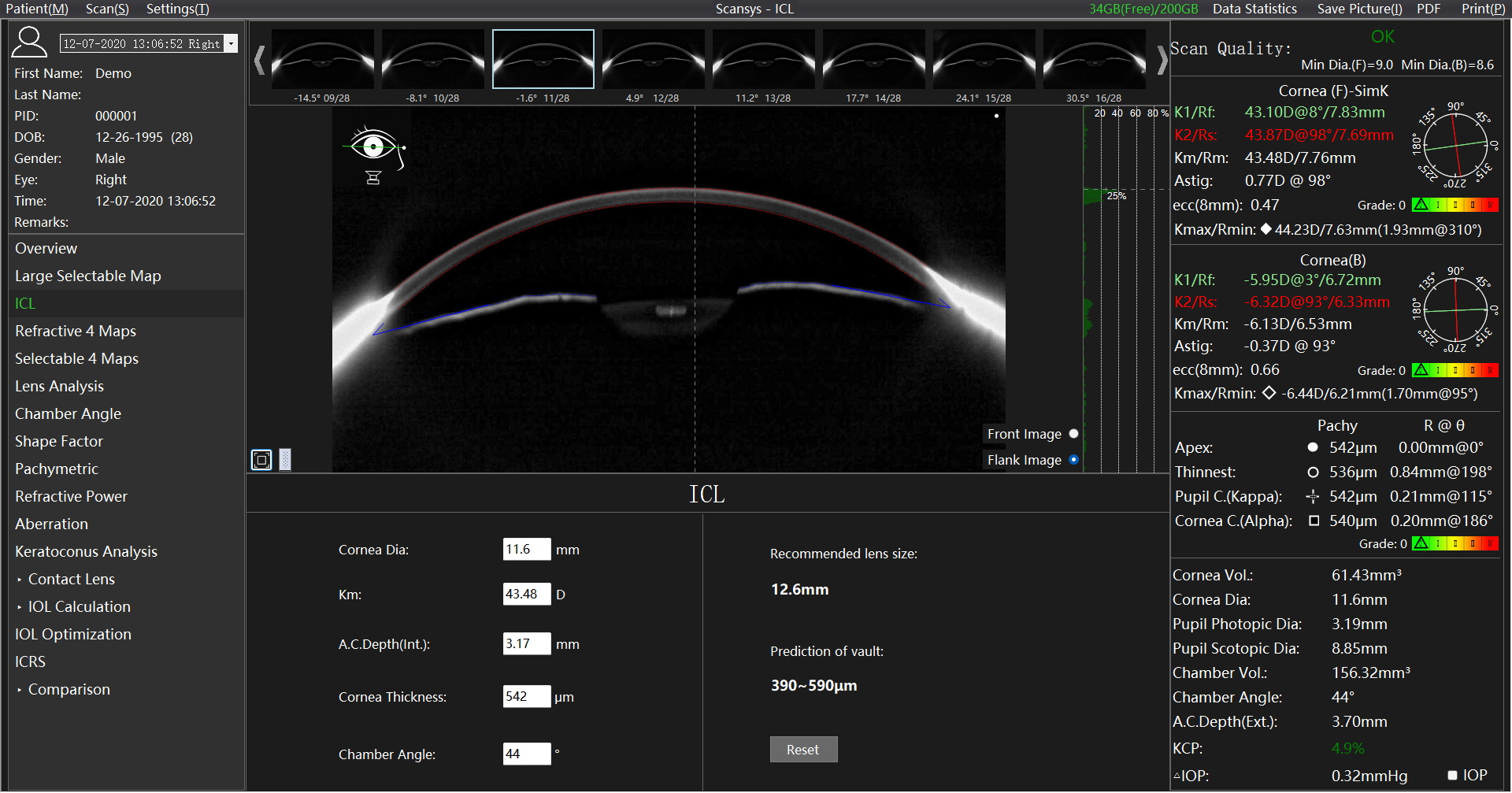Select the 4.9° 12/28 scan thumbnail
1512x793 pixels.
(x=653, y=60)
